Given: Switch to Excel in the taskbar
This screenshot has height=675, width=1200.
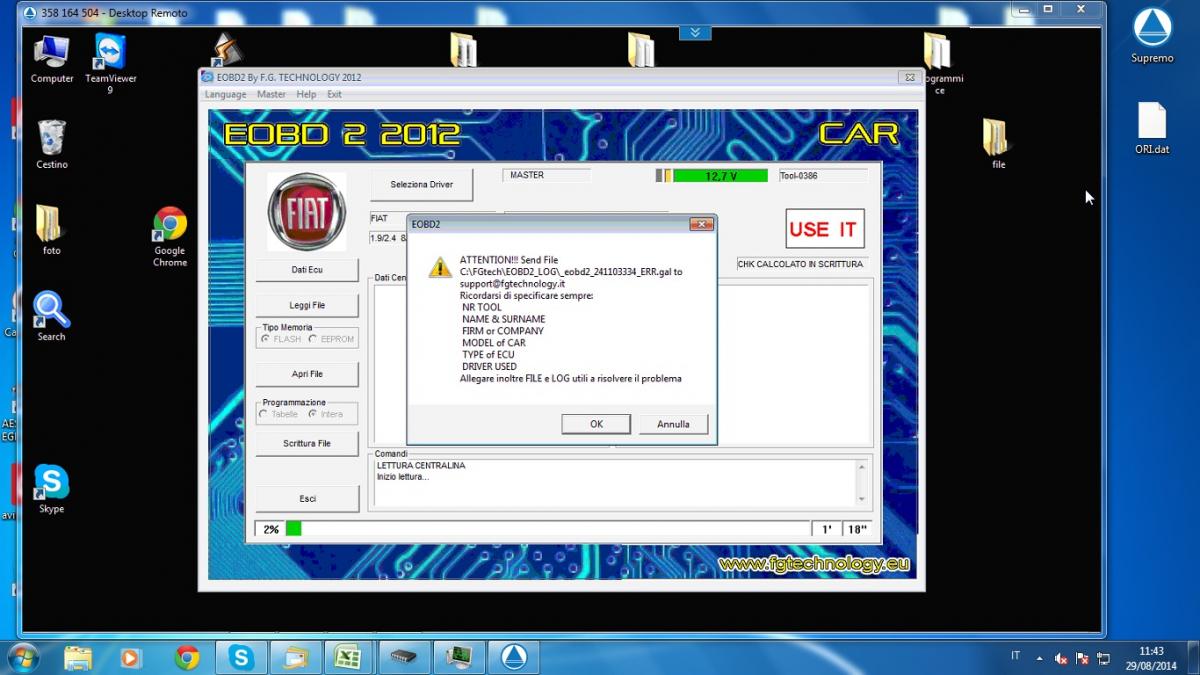Looking at the screenshot, I should click(x=347, y=657).
